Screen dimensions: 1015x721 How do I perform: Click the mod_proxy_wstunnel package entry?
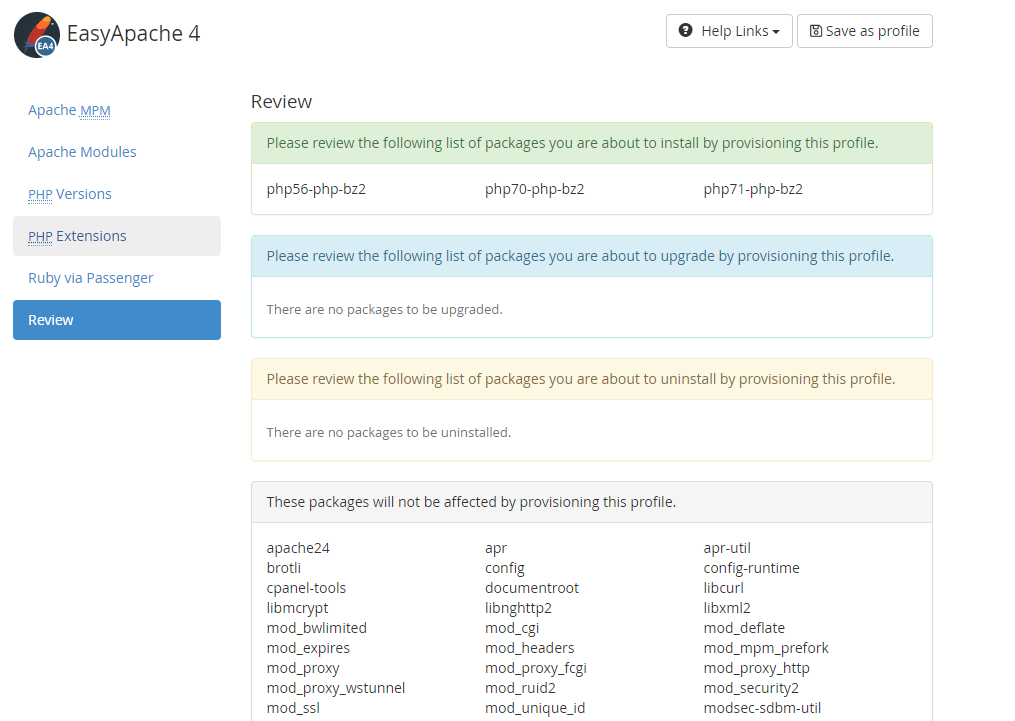[336, 689]
